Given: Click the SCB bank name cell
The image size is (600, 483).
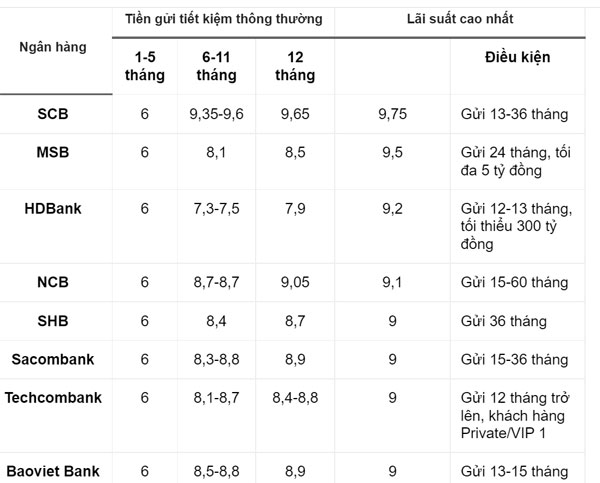Looking at the screenshot, I should click(x=54, y=115).
